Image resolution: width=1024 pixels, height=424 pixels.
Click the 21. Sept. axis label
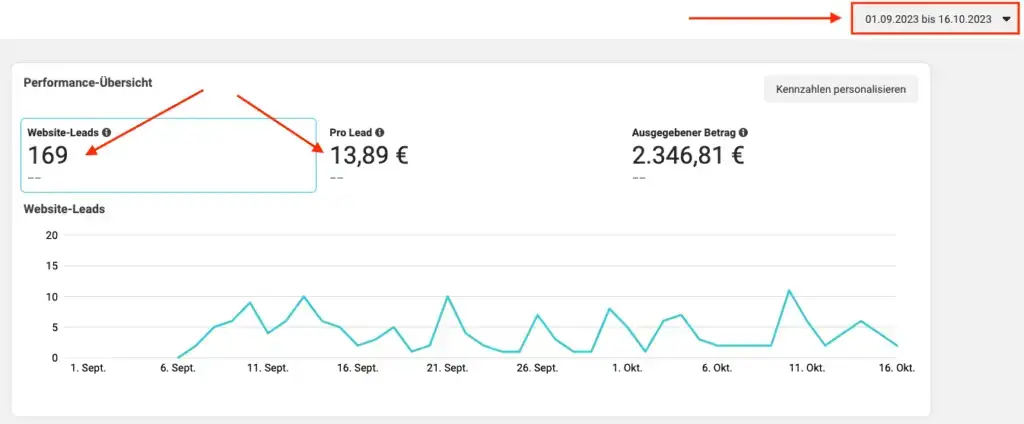448,368
